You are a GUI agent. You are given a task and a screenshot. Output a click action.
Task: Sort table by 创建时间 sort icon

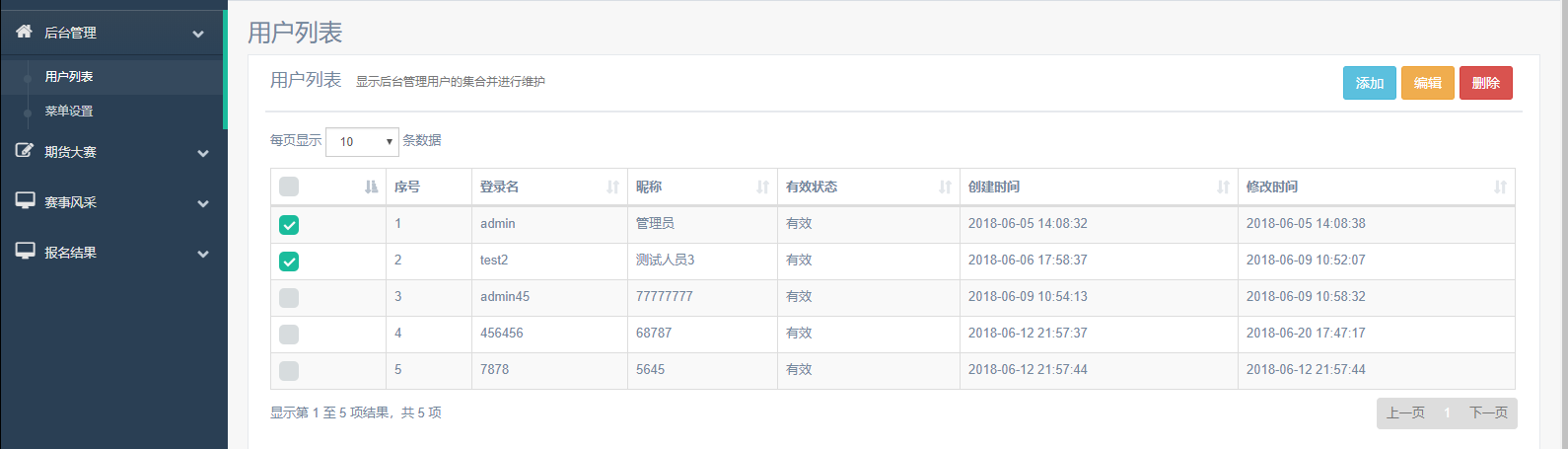[x=1223, y=187]
